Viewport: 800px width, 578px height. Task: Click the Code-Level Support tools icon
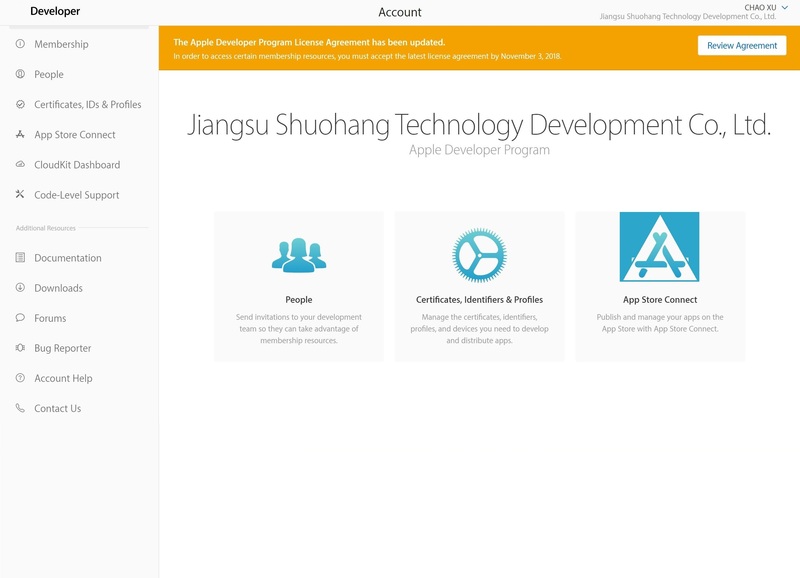coord(20,194)
